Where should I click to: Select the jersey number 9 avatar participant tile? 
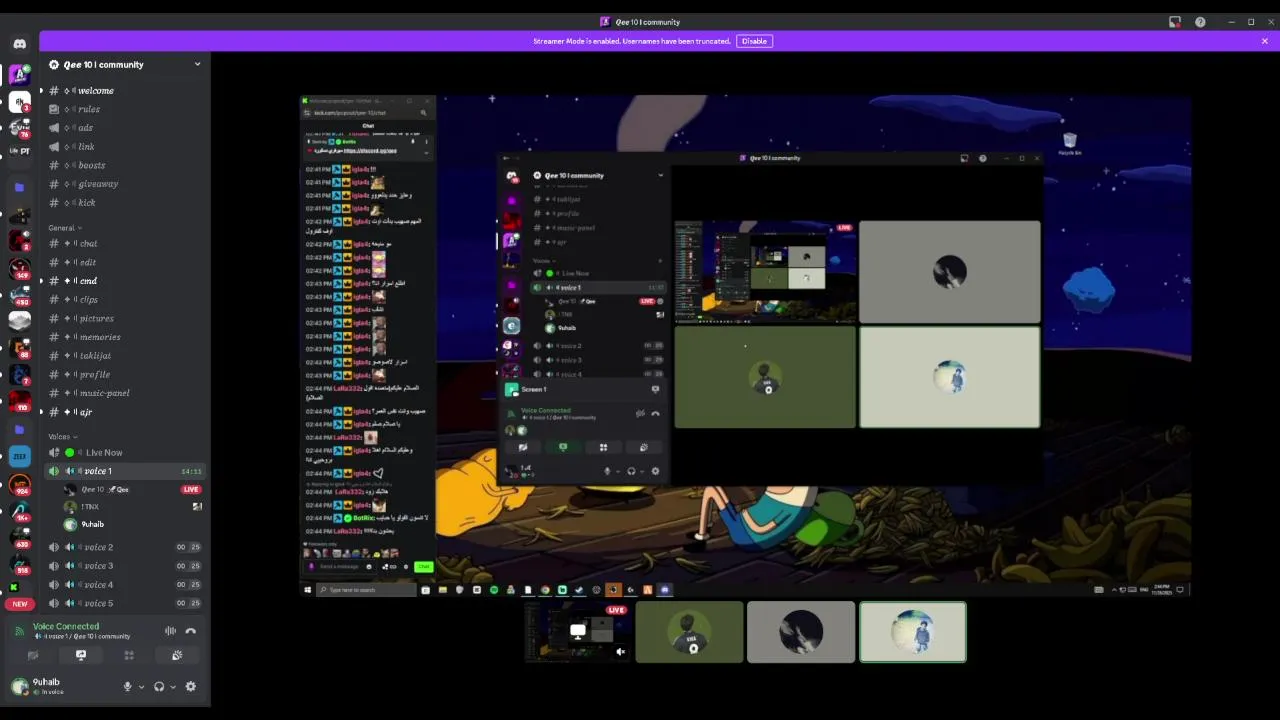[x=690, y=632]
